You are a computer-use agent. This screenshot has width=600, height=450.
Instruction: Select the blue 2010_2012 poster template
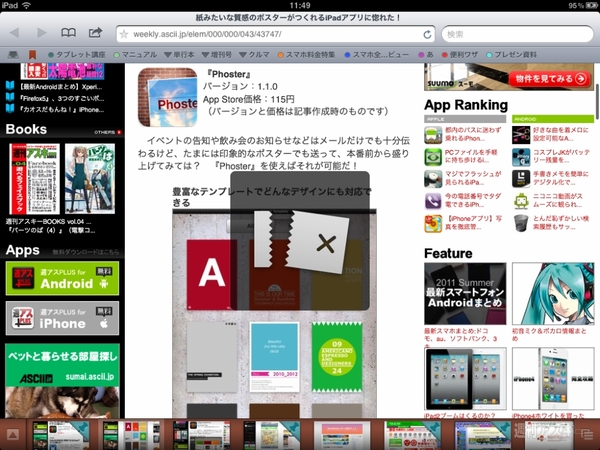point(274,357)
